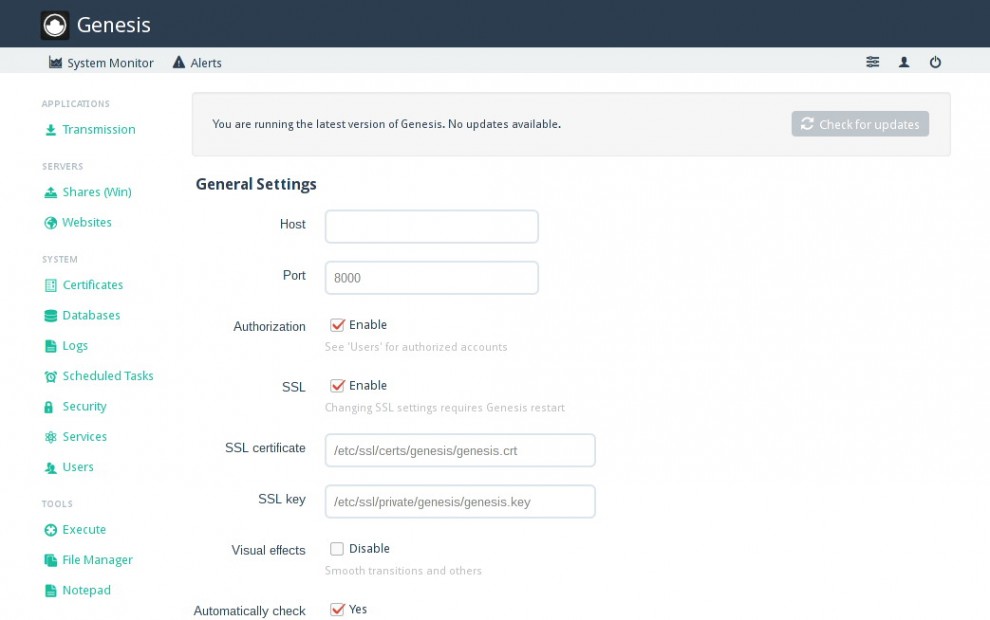Click the Users icon in the sidebar

click(51, 468)
